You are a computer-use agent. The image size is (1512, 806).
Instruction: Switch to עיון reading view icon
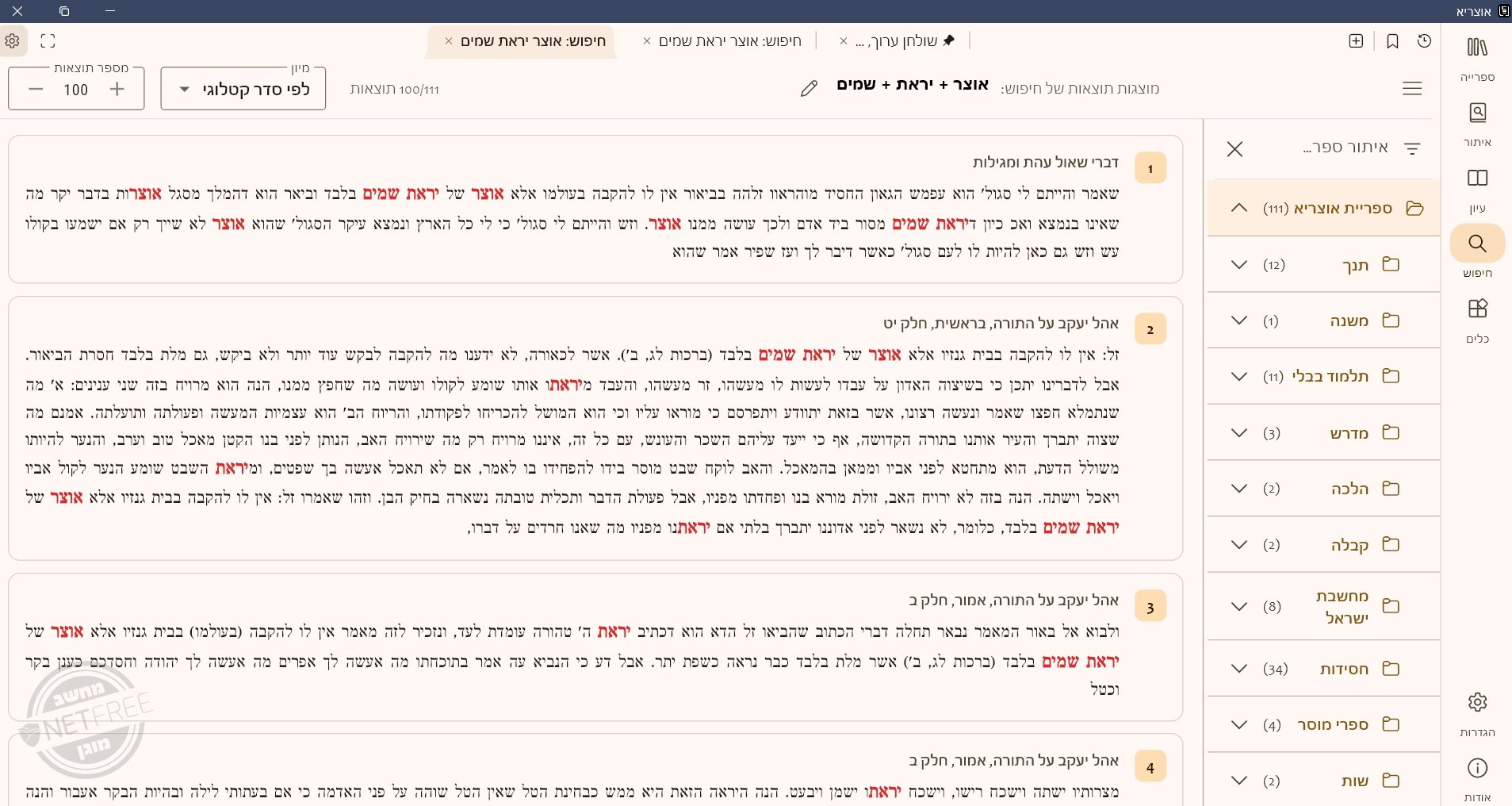pos(1476,188)
